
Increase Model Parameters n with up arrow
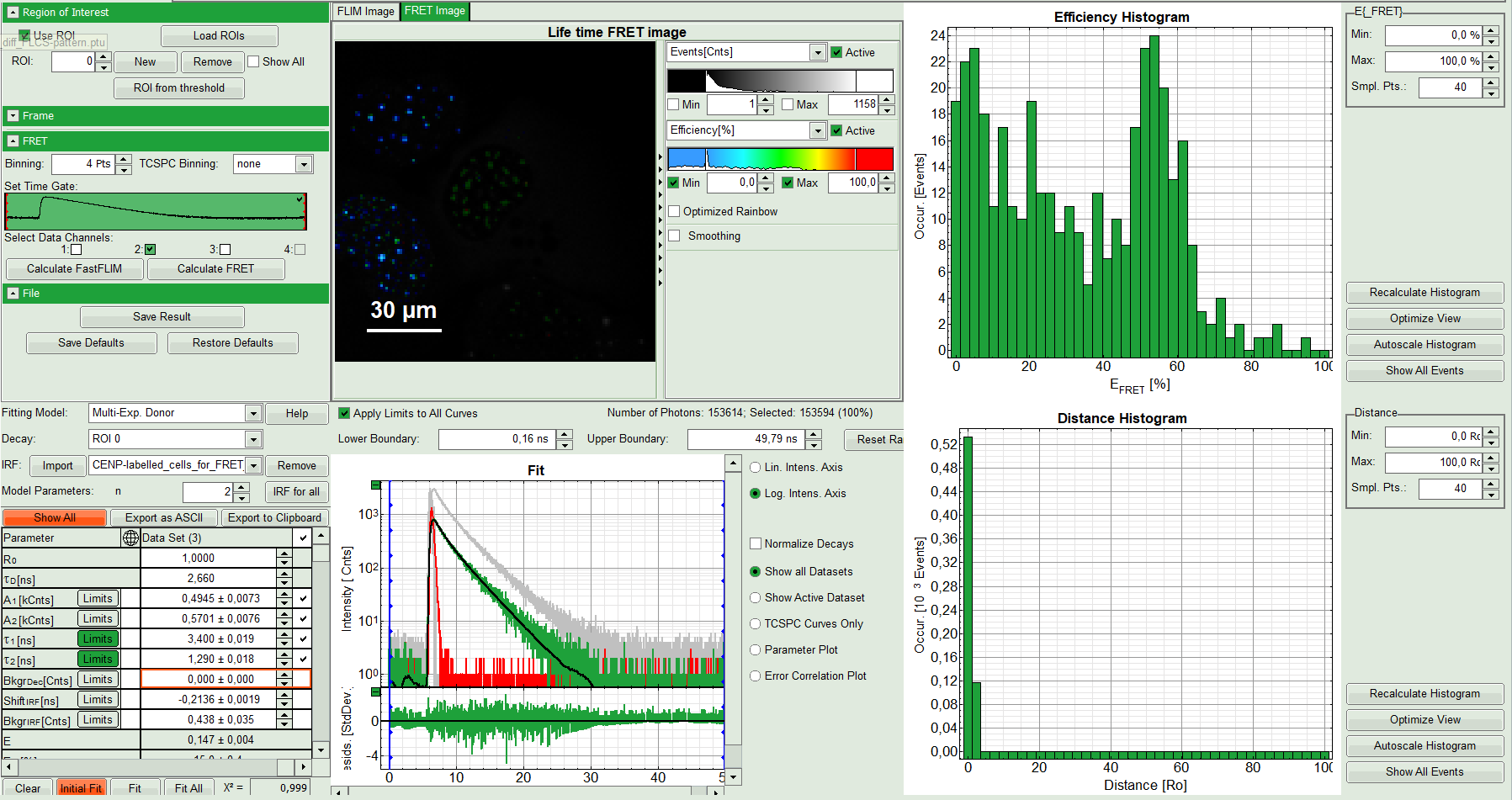[x=242, y=487]
